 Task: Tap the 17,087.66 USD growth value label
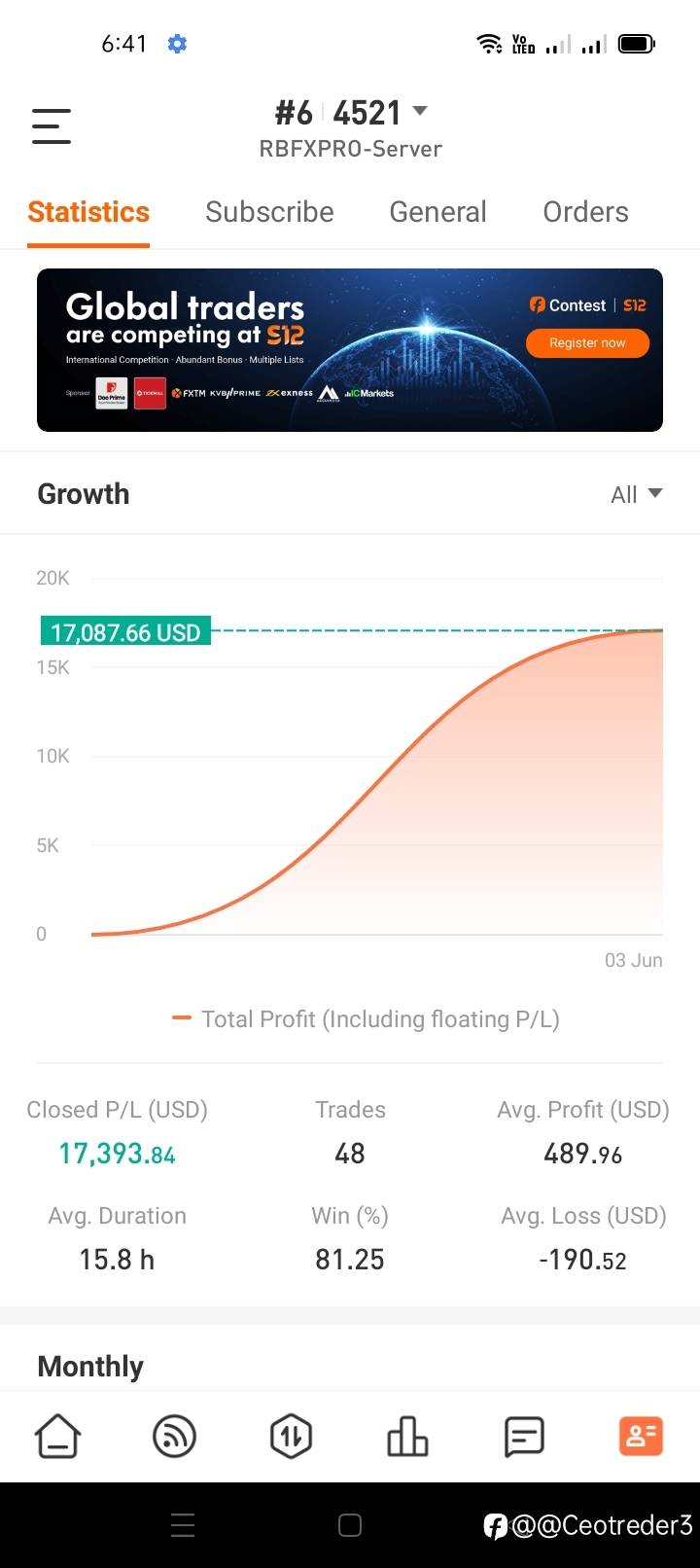point(125,632)
